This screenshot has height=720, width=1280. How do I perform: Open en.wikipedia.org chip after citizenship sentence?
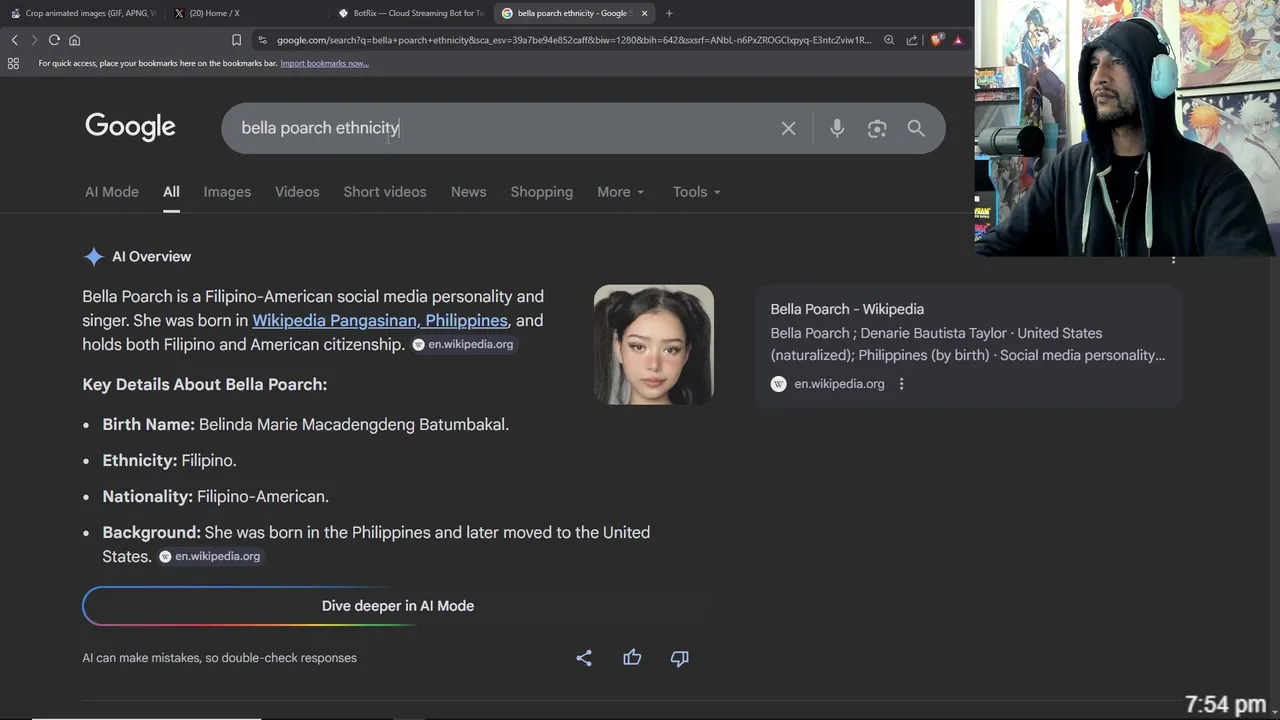[x=463, y=344]
